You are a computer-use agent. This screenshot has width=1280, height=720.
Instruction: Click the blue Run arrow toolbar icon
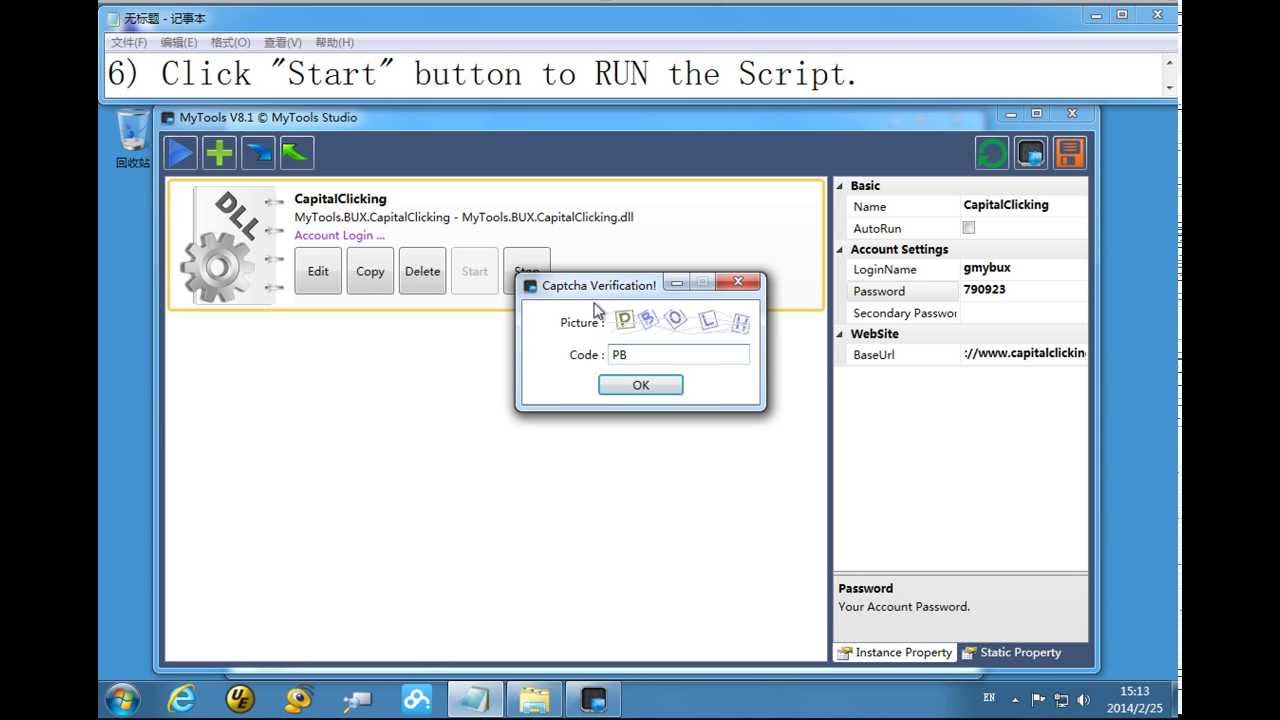click(x=181, y=153)
